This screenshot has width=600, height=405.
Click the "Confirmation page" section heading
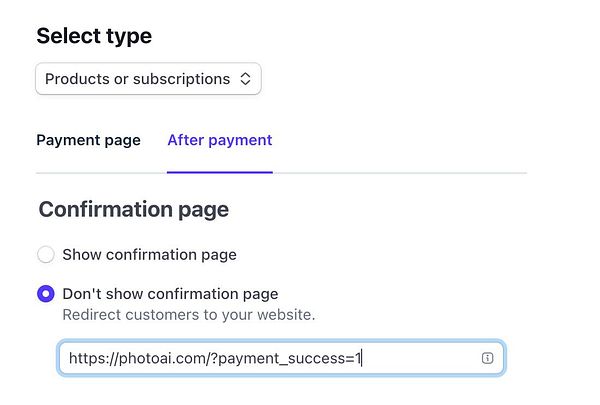(133, 210)
